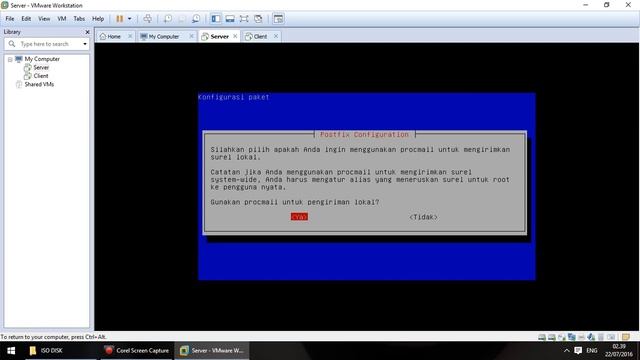Open the Action Center notifications icon

click(x=578, y=351)
